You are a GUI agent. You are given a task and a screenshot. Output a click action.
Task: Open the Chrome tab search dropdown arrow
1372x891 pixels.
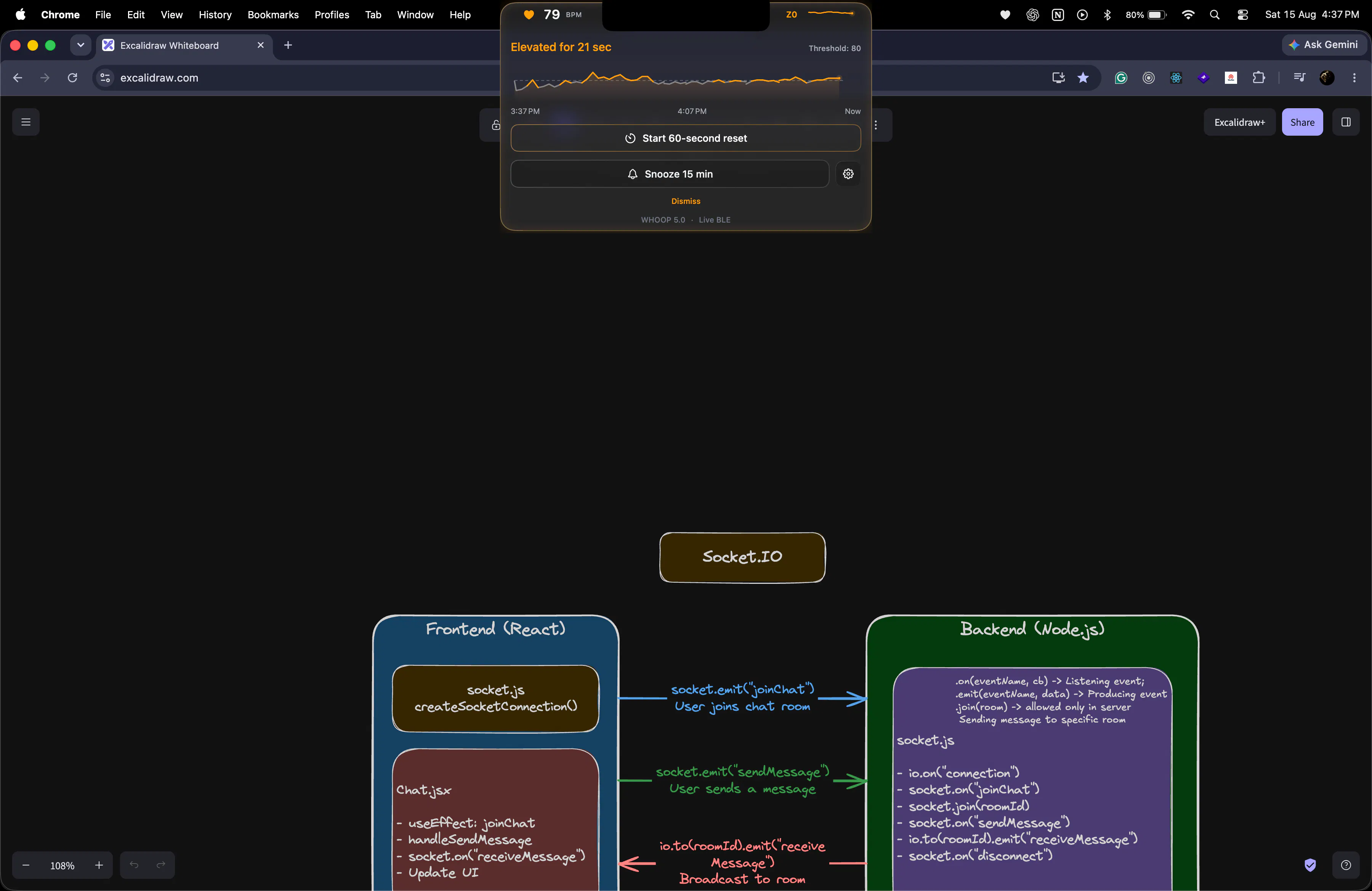(81, 45)
